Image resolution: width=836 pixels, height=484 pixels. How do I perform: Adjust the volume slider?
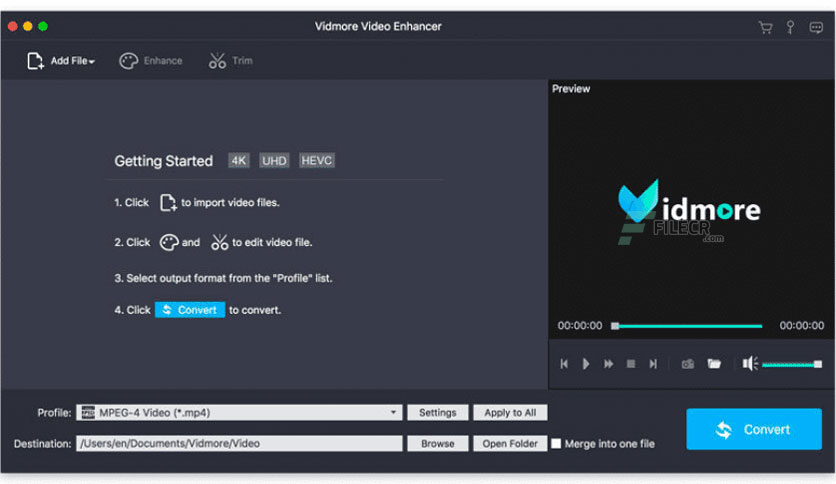coord(792,364)
